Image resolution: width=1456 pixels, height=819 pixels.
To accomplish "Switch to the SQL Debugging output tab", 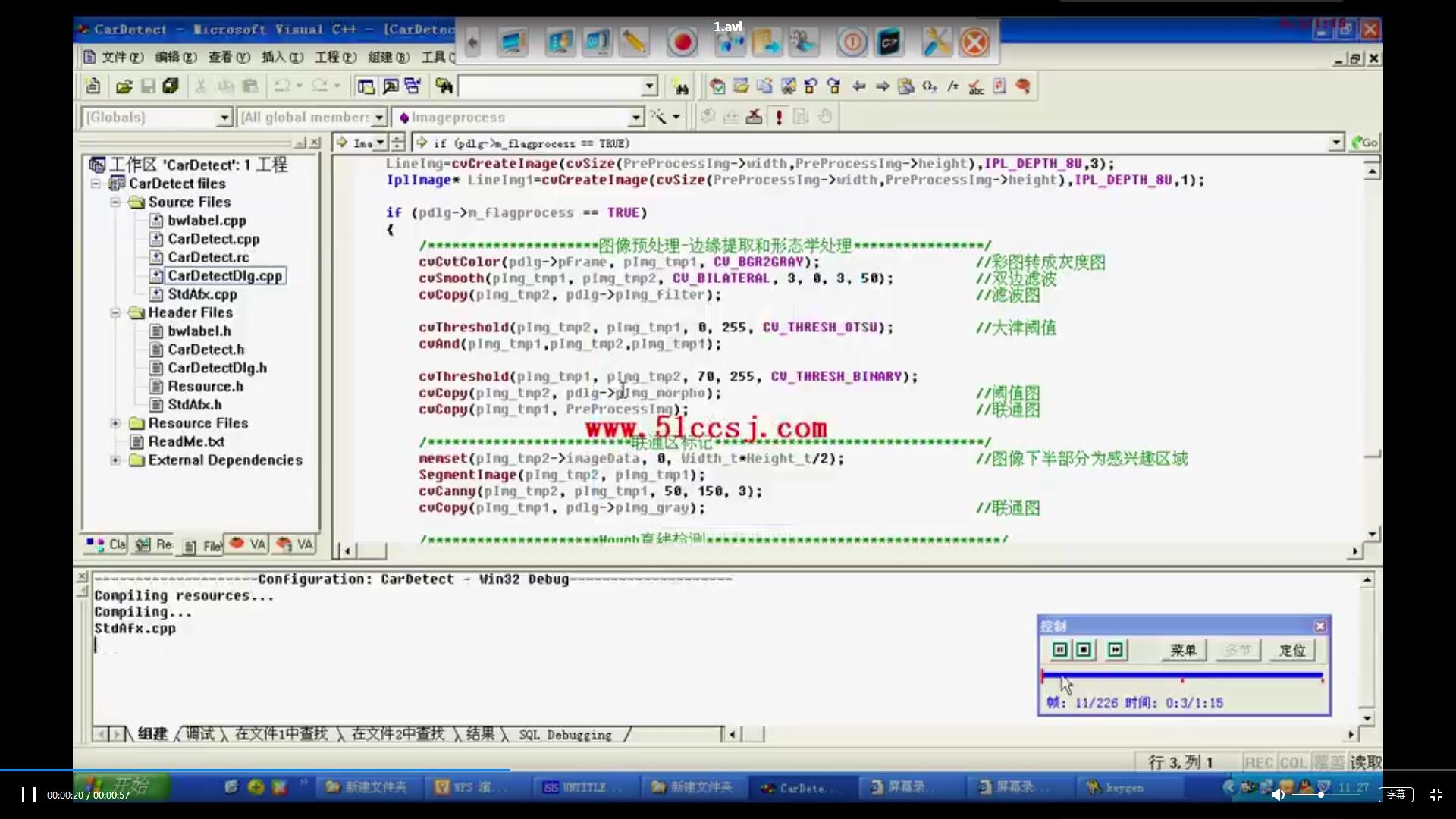I will coord(565,735).
